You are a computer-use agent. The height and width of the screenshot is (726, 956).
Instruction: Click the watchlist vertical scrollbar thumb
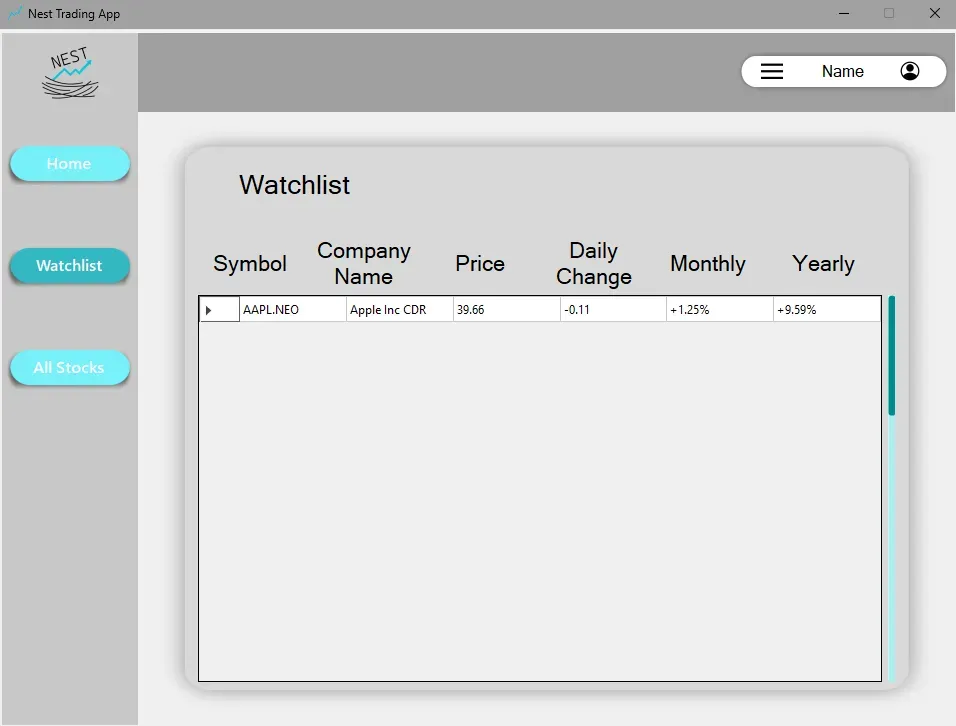pos(891,356)
